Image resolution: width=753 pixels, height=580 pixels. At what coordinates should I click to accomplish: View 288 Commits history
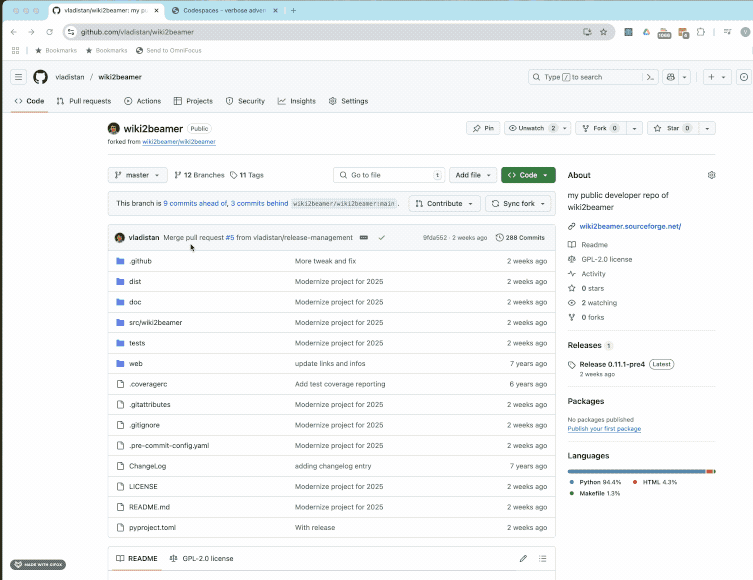(520, 238)
